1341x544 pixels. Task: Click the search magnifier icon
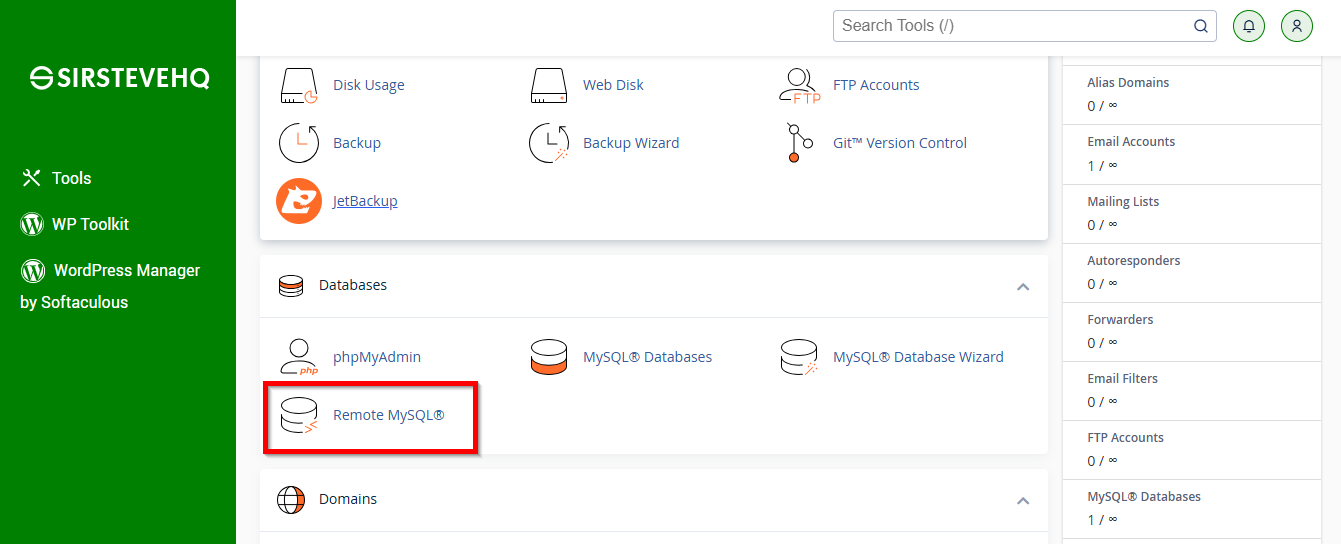click(1201, 26)
